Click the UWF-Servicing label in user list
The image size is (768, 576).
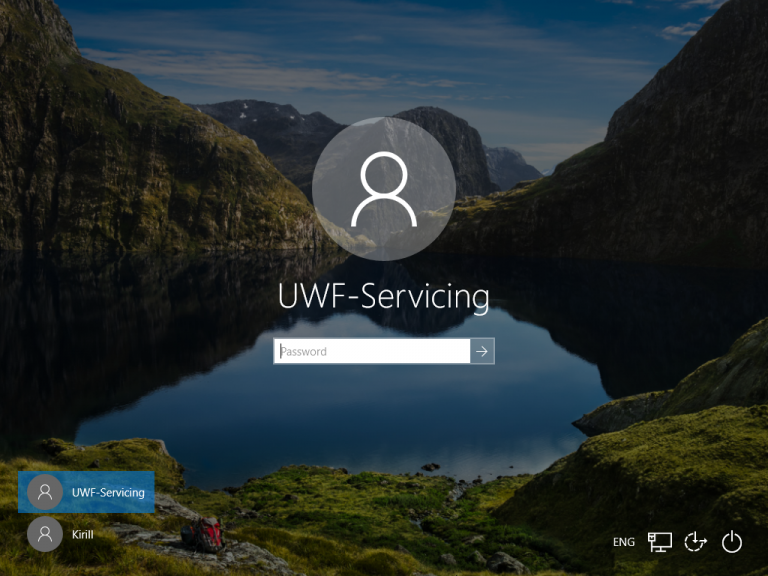(x=108, y=492)
